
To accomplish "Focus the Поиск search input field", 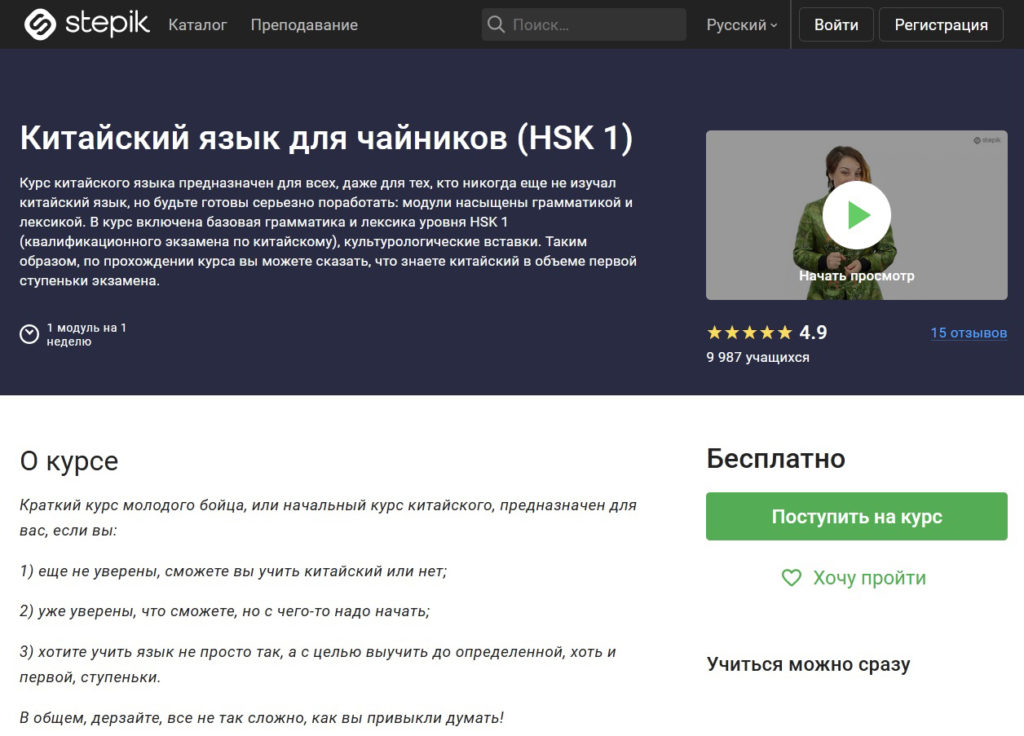I will (x=595, y=25).
